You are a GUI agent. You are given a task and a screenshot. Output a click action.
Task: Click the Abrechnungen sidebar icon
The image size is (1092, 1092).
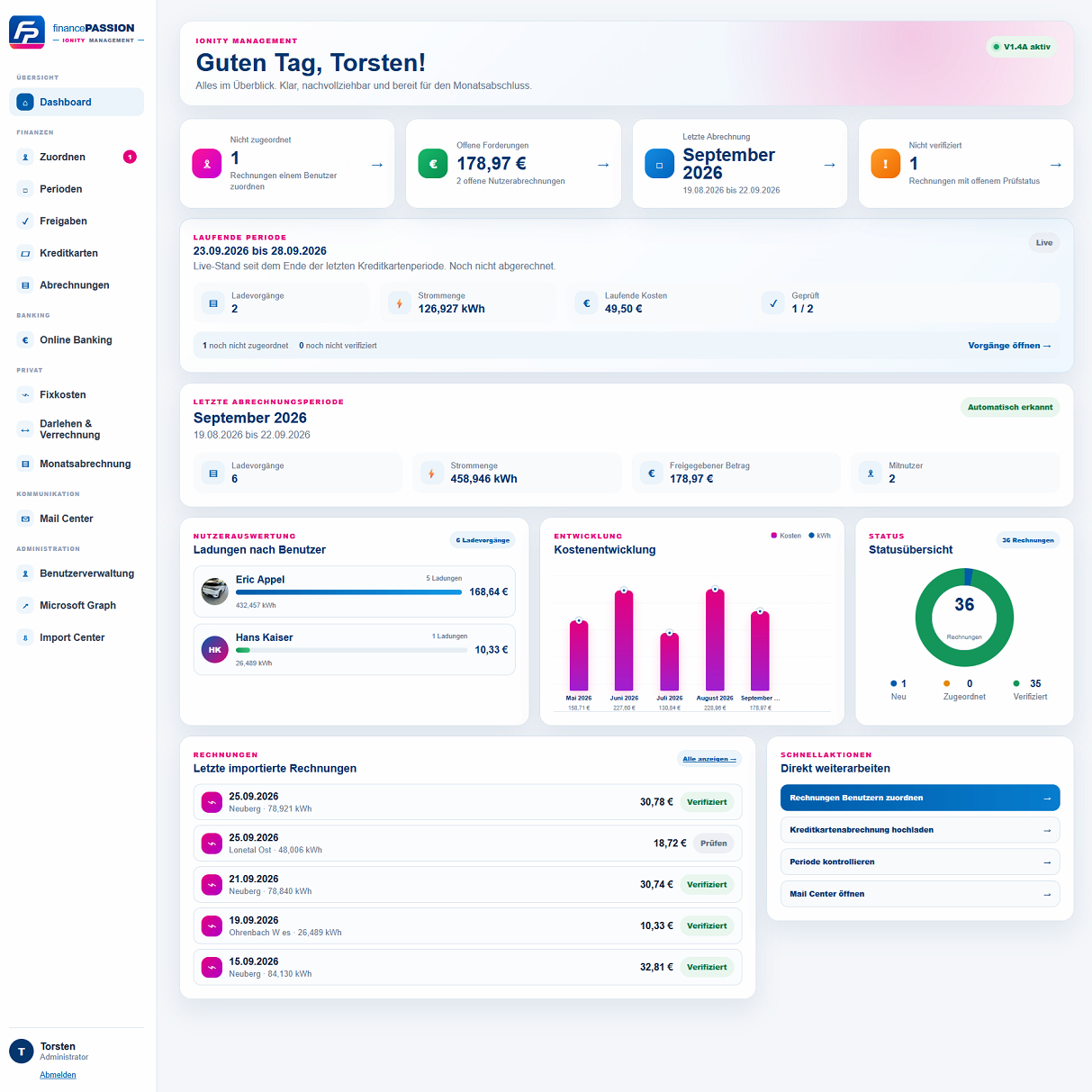coord(25,285)
